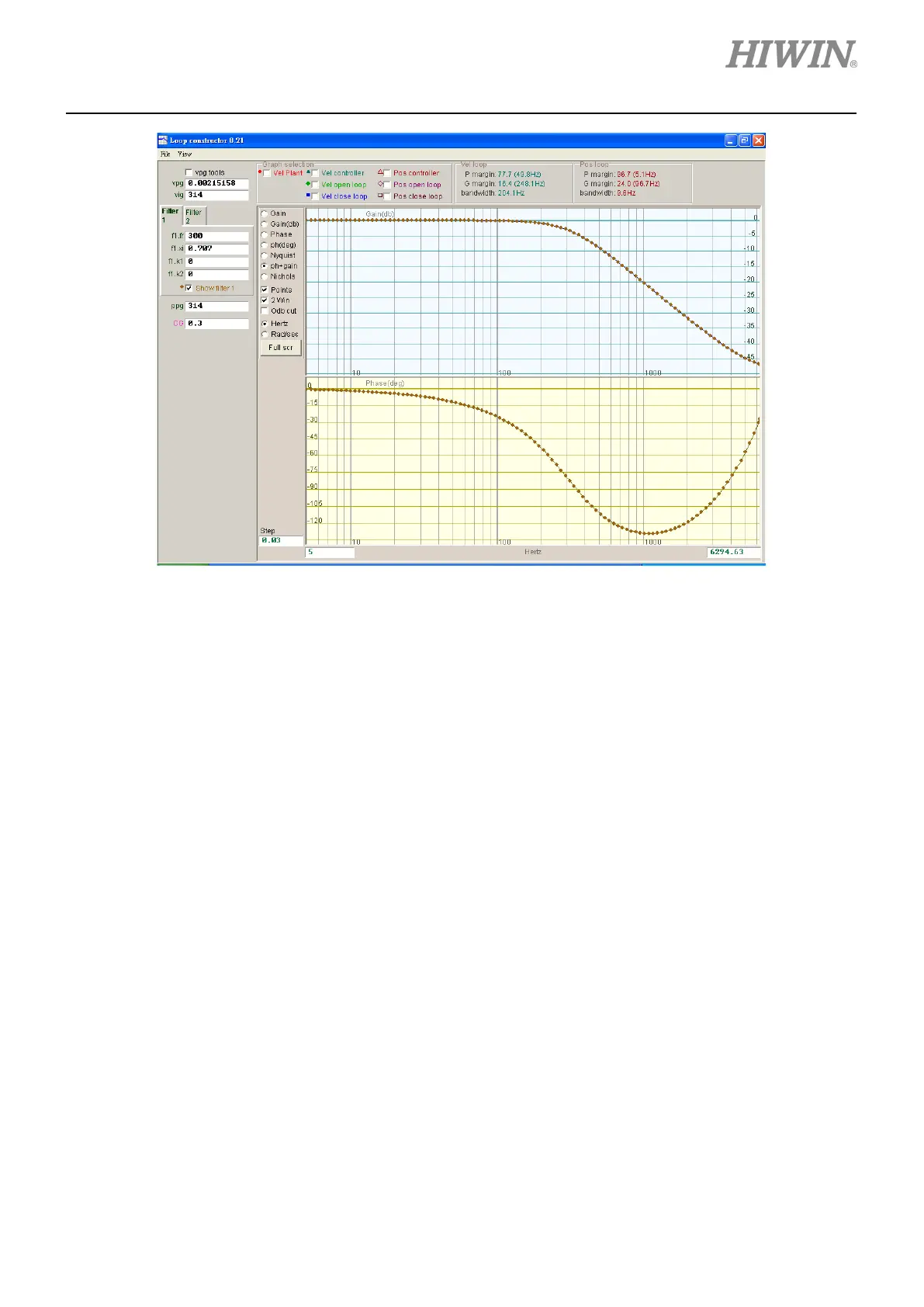Toggle the Vel open loop checkbox
The image size is (924, 1307).
(315, 185)
